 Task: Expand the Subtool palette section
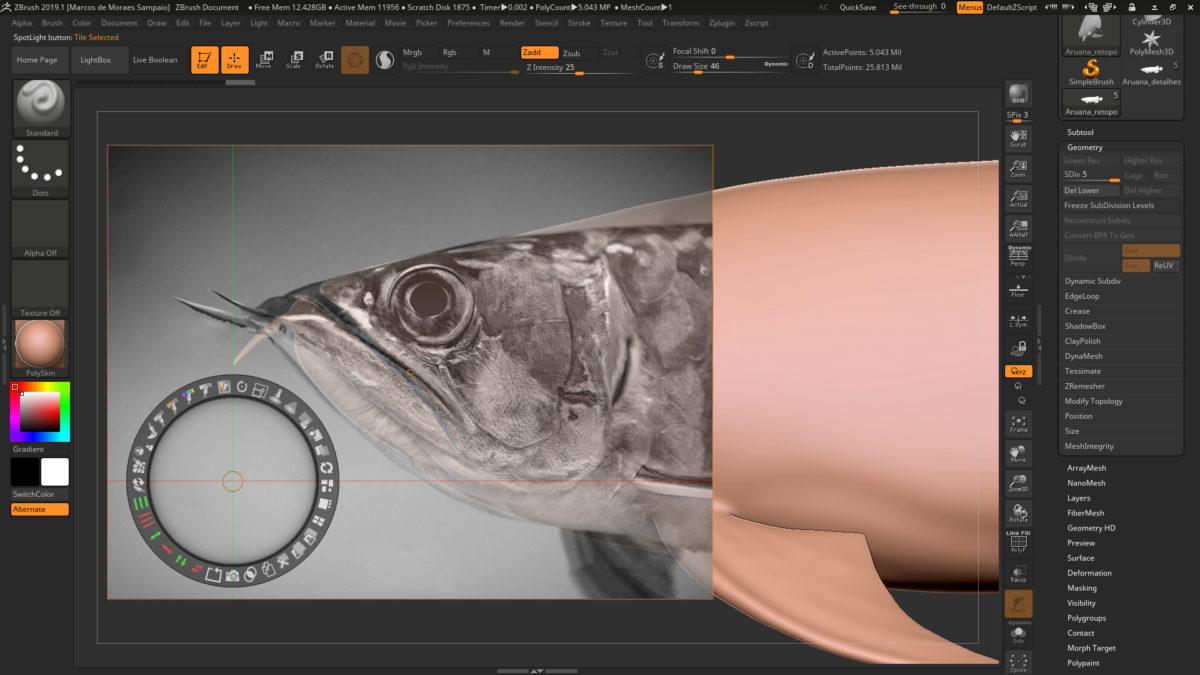(1080, 132)
